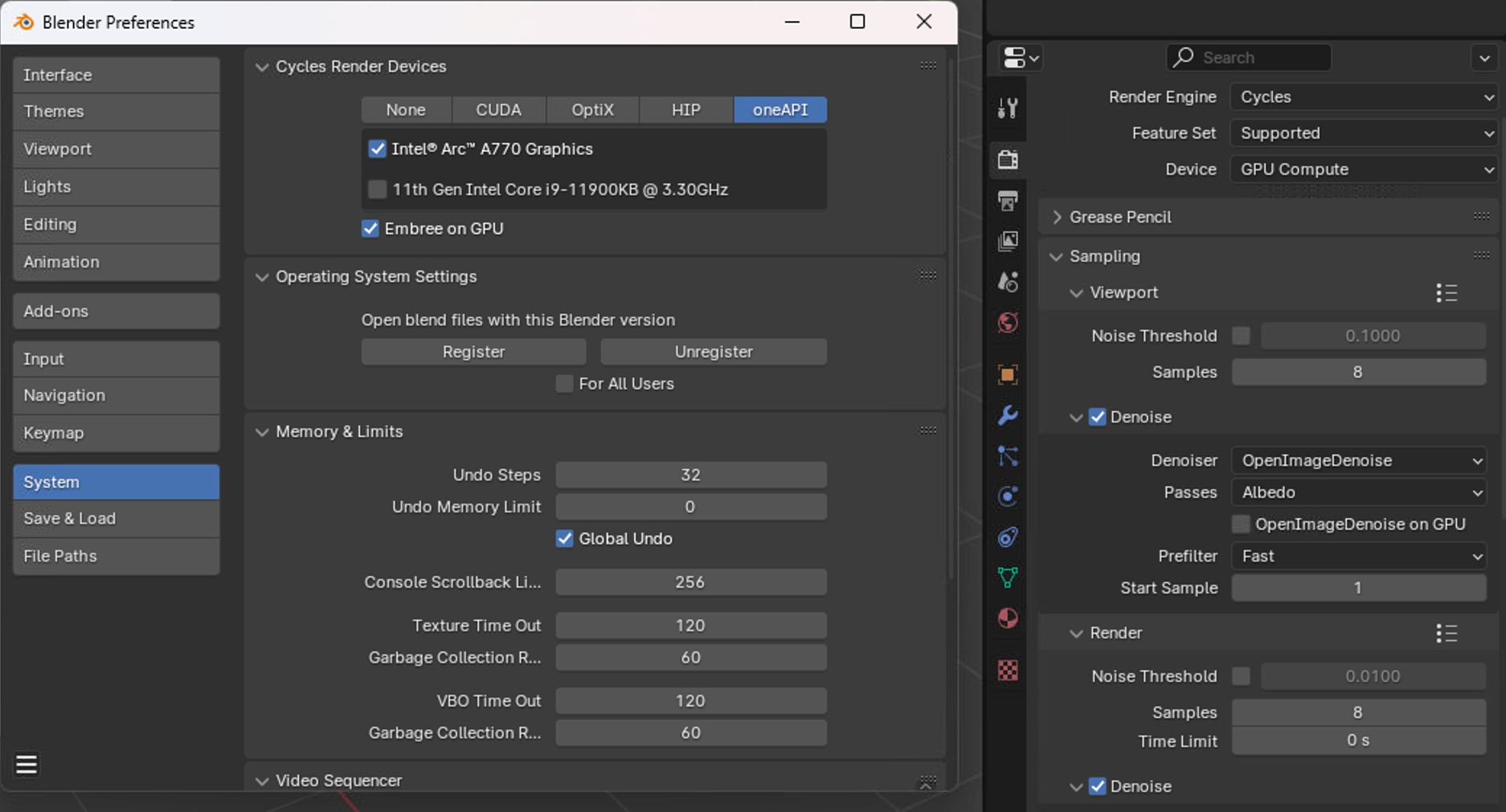Open the Themes preferences section
1506x812 pixels.
(x=117, y=112)
